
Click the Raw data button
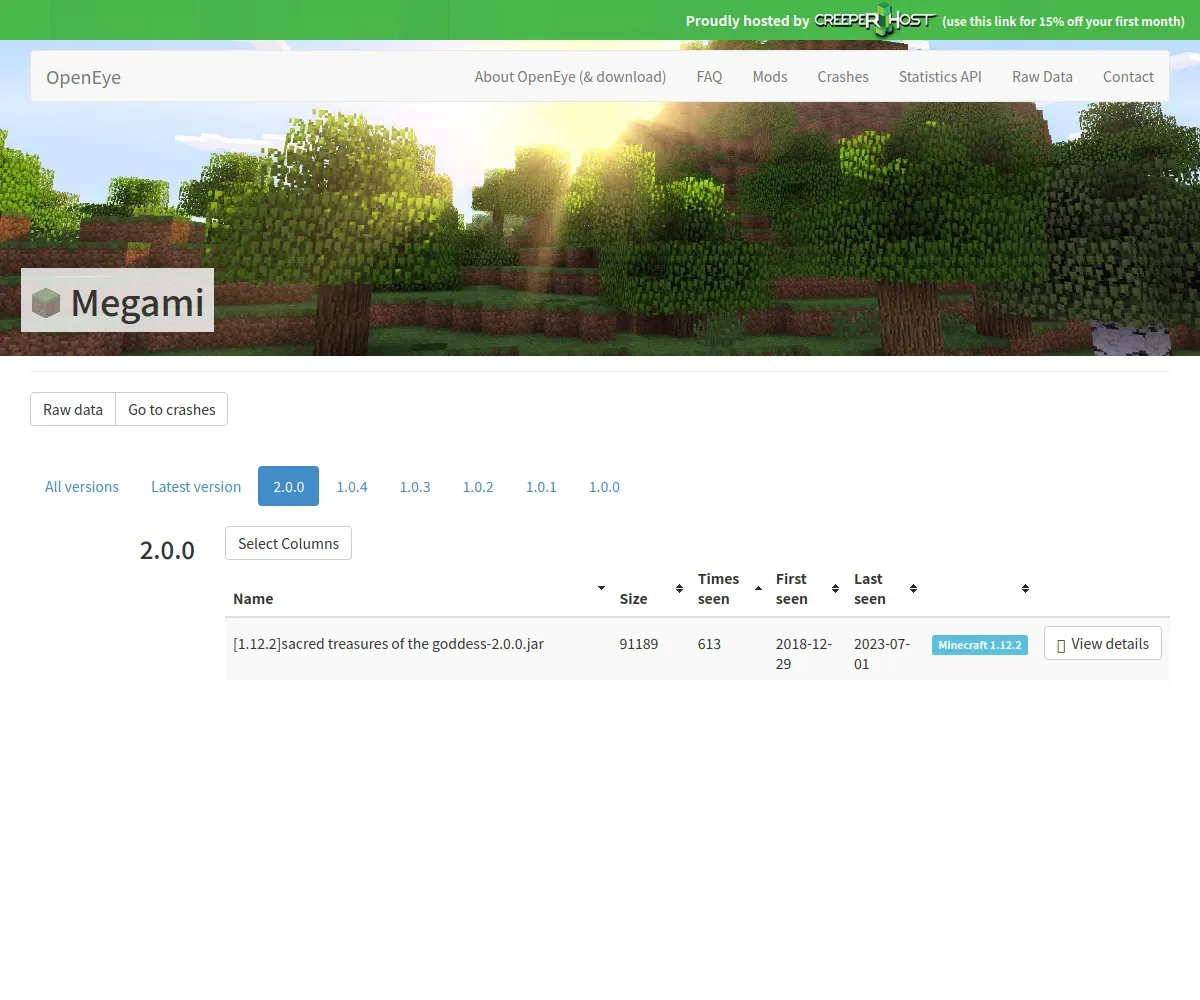73,409
